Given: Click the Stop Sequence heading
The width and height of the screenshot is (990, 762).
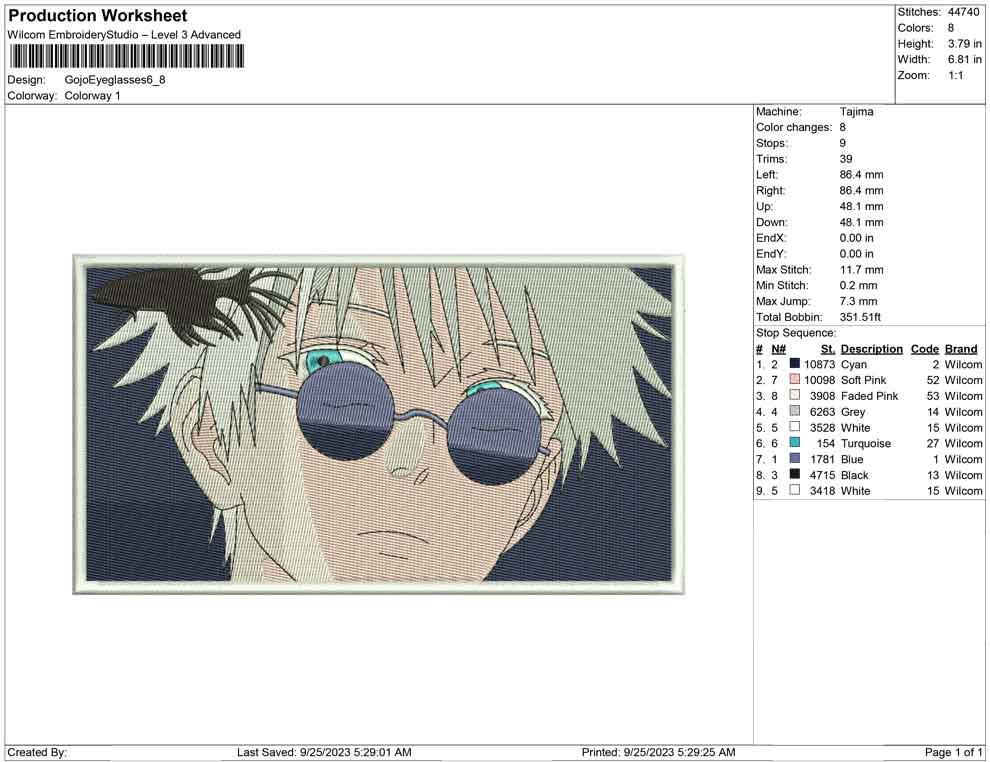Looking at the screenshot, I should [796, 333].
